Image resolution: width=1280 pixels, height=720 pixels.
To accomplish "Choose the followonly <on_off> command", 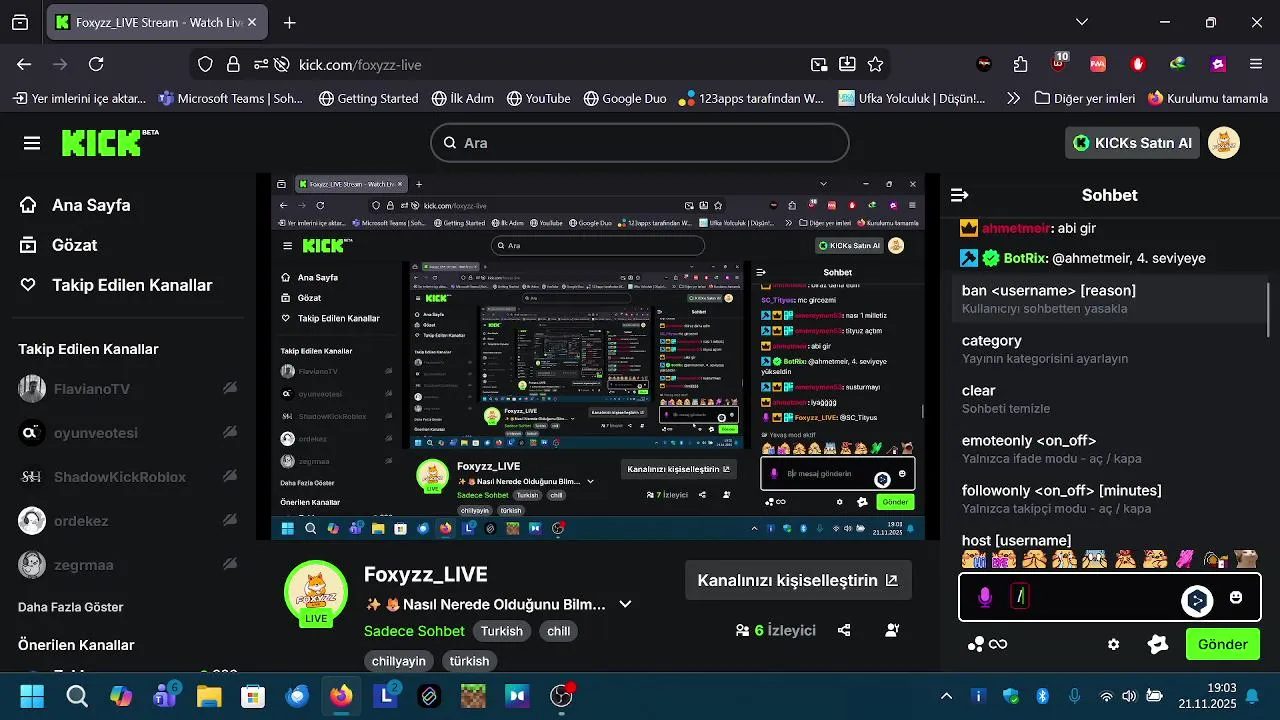I will 1110,499.
